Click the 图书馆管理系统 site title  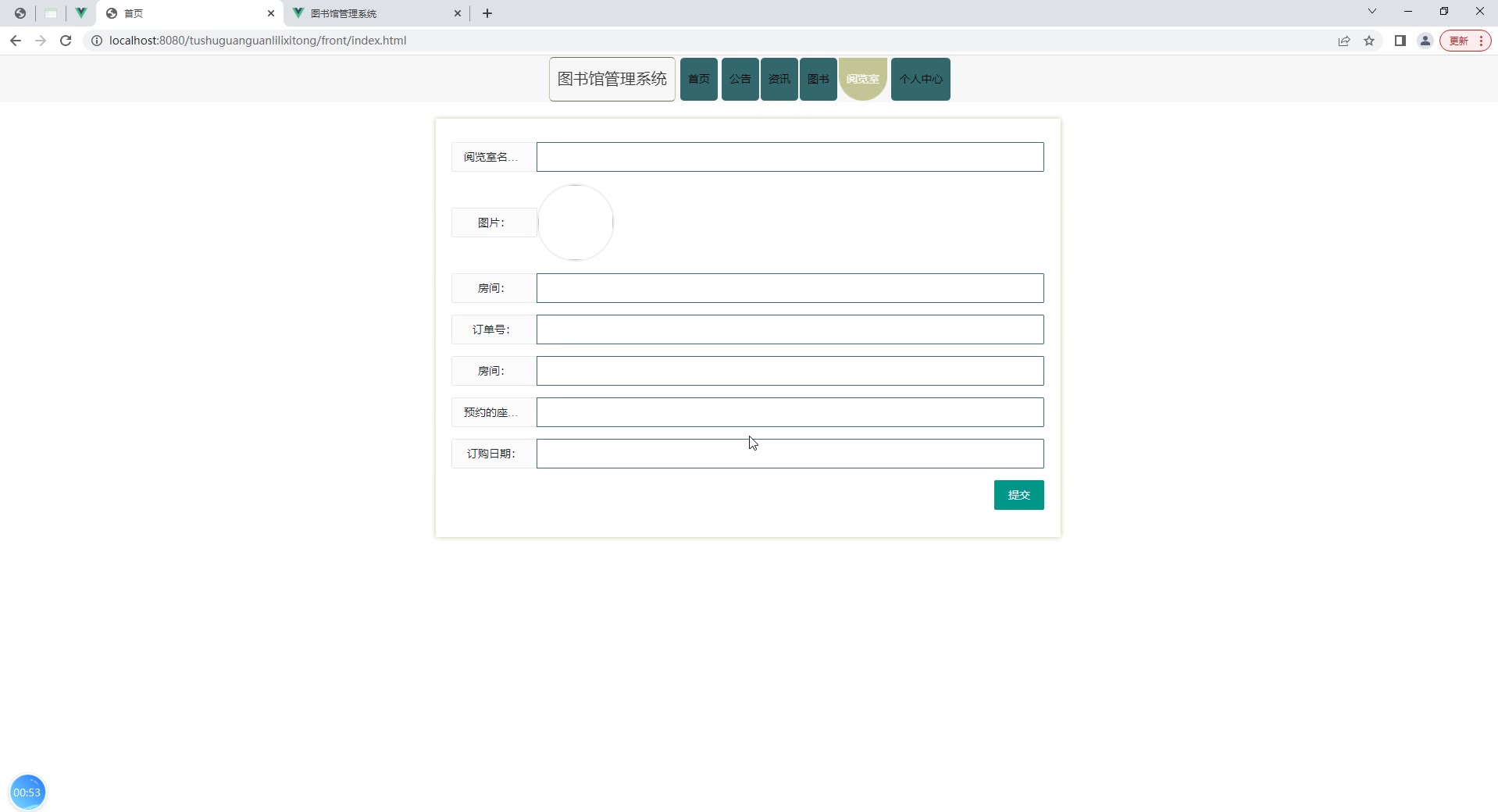click(x=612, y=79)
